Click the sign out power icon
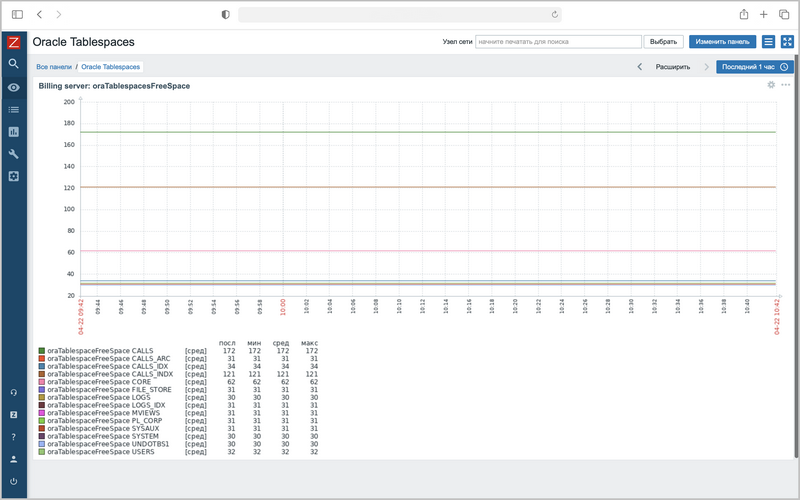 [x=14, y=481]
